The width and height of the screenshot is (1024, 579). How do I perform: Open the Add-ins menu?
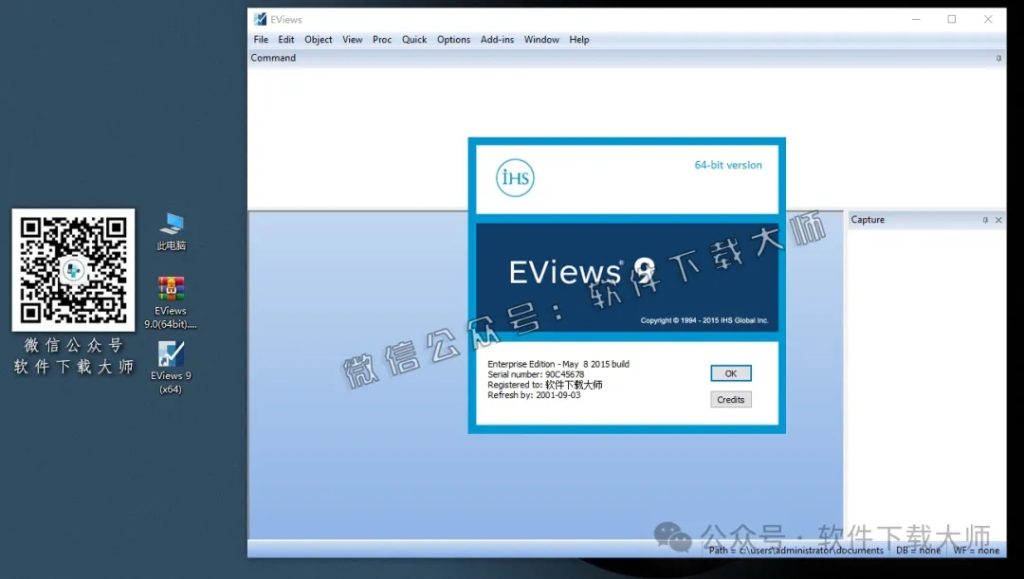pos(497,39)
